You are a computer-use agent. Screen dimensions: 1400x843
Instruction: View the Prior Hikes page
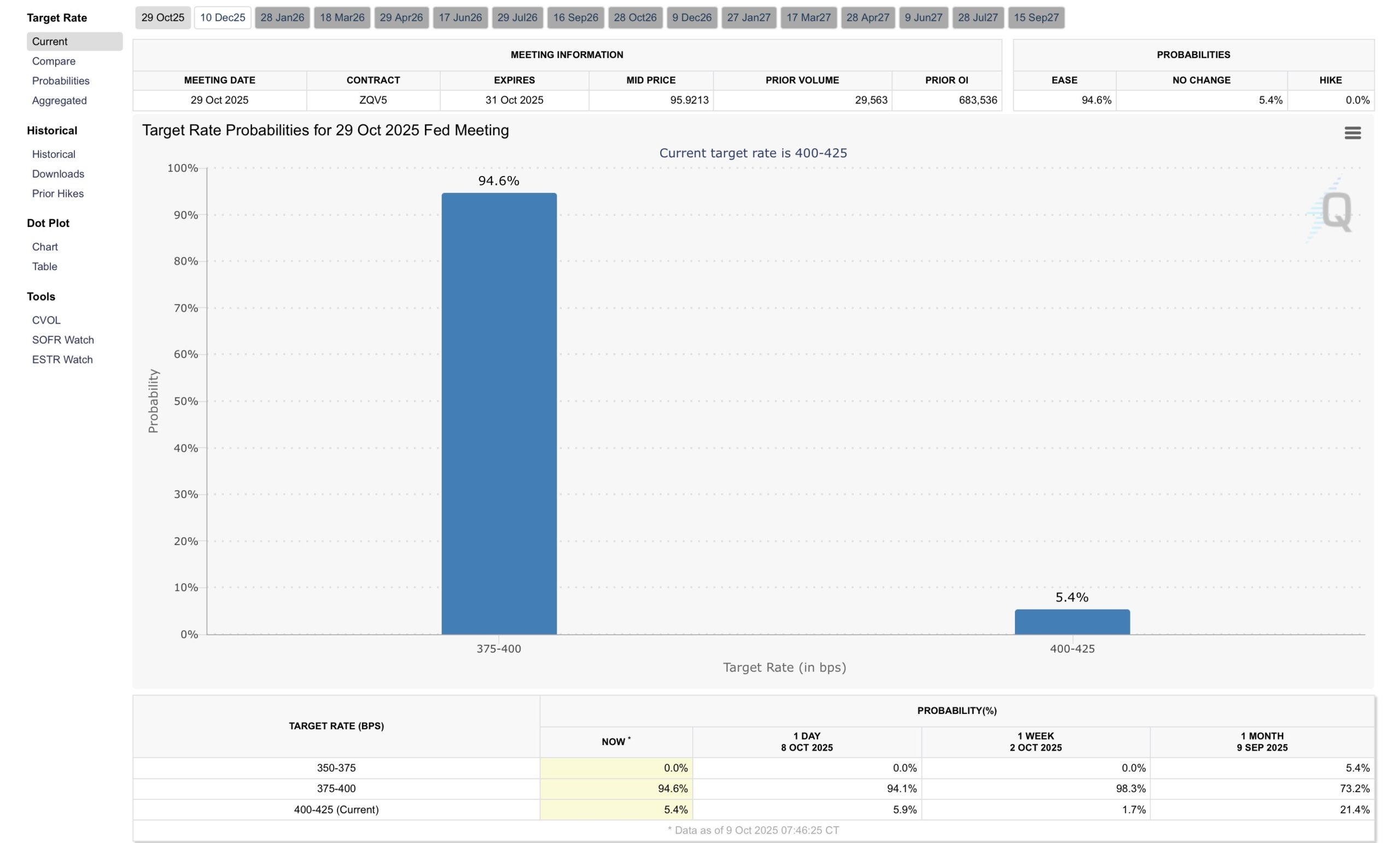click(57, 194)
